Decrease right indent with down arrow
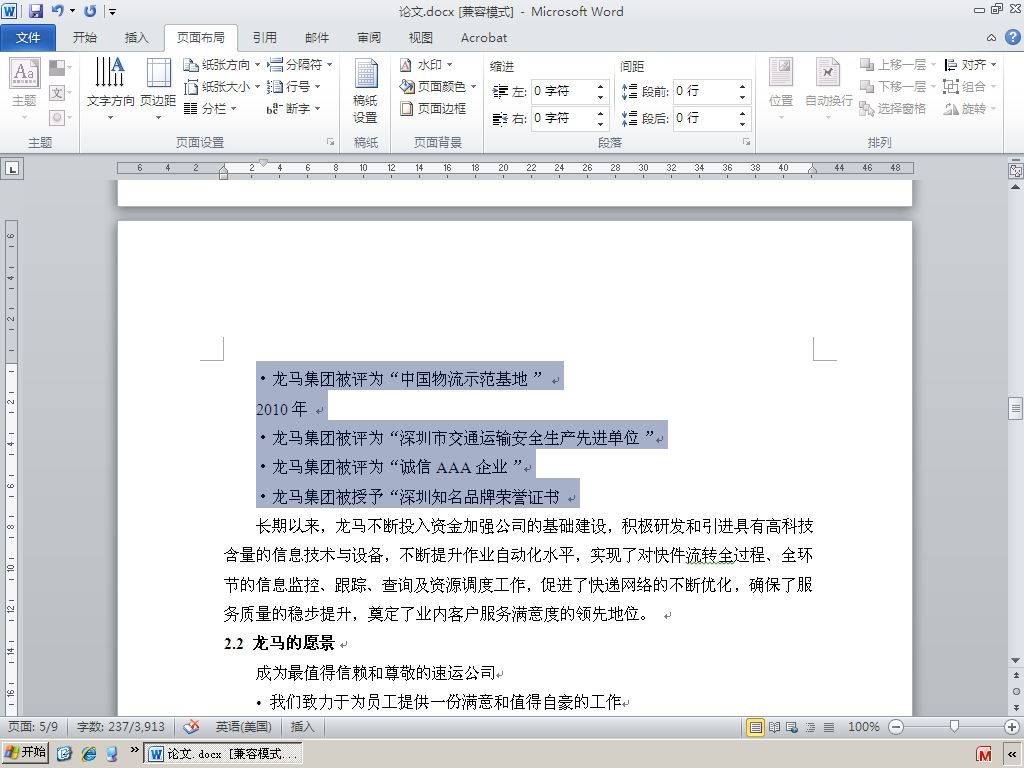Image resolution: width=1024 pixels, height=768 pixels. (600, 124)
